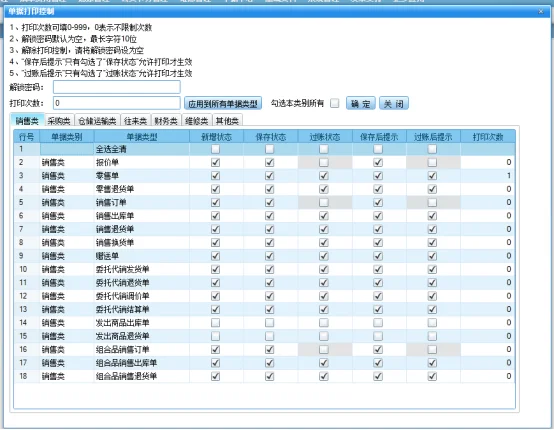The width and height of the screenshot is (554, 430).
Task: Uncheck 过账后提示 for 销售出库单
Action: point(432,216)
